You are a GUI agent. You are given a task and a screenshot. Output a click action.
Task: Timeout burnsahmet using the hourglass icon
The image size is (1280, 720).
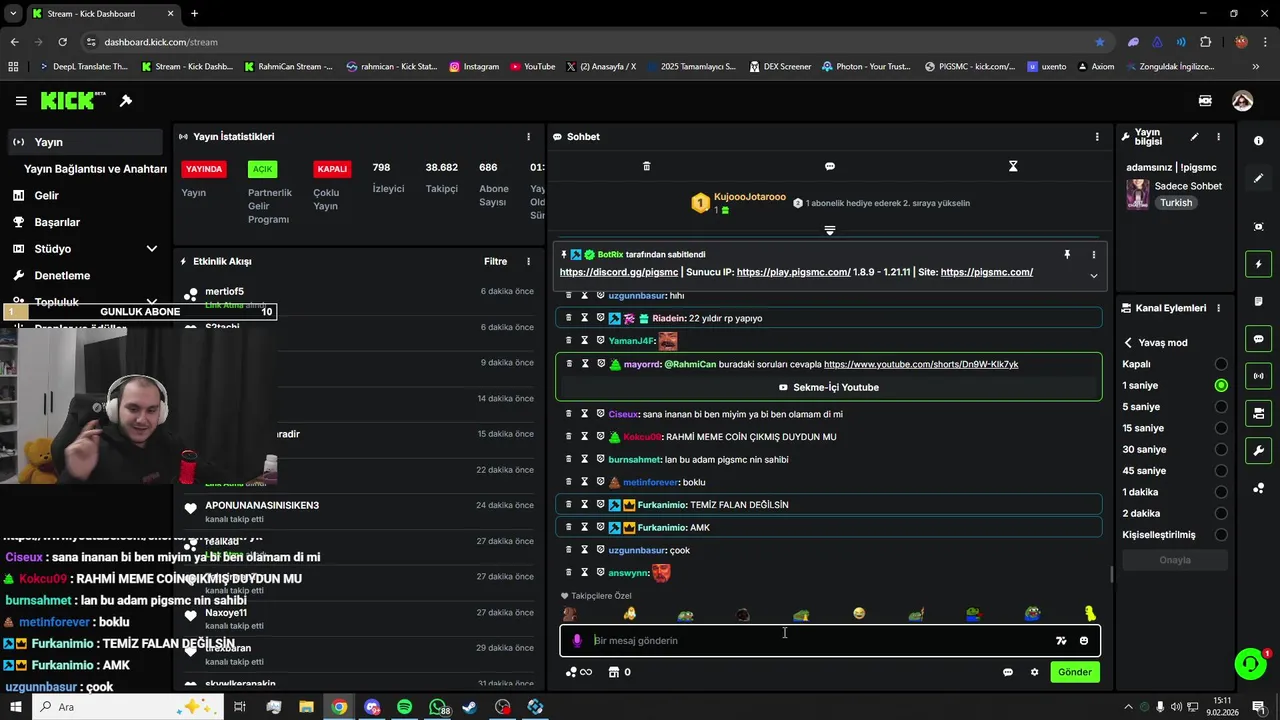(585, 459)
